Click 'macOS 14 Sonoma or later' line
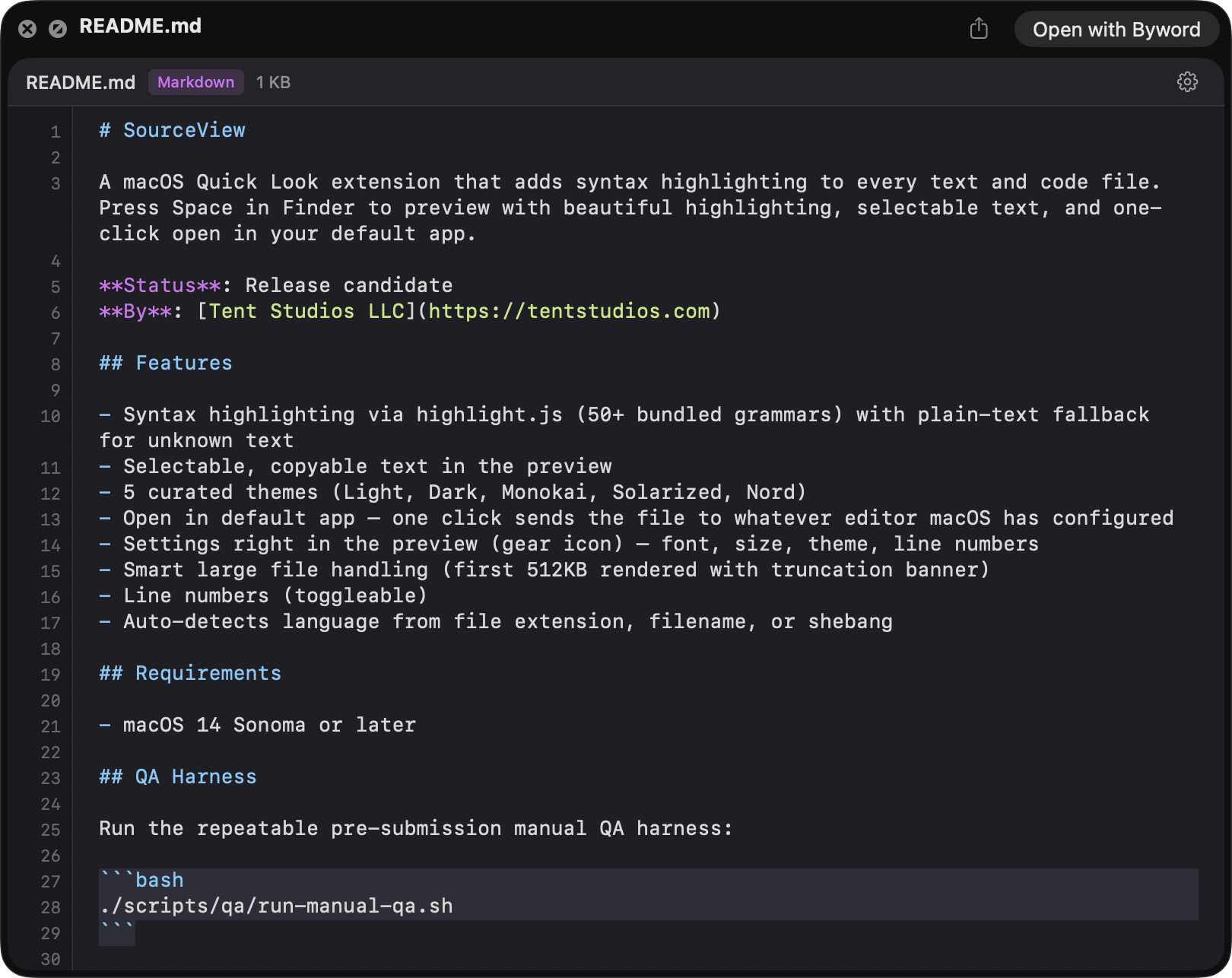The width and height of the screenshot is (1232, 978). point(258,725)
